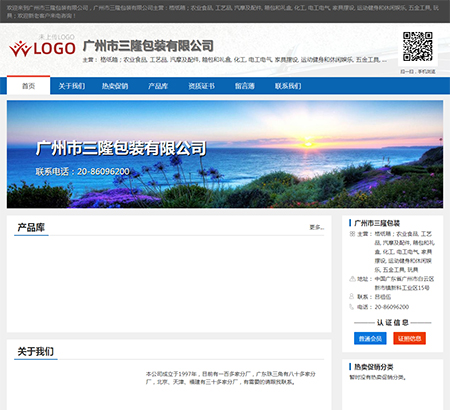This screenshot has width=450, height=410.
Task: Go to 联系我们 in the navigation bar
Action: pos(288,86)
